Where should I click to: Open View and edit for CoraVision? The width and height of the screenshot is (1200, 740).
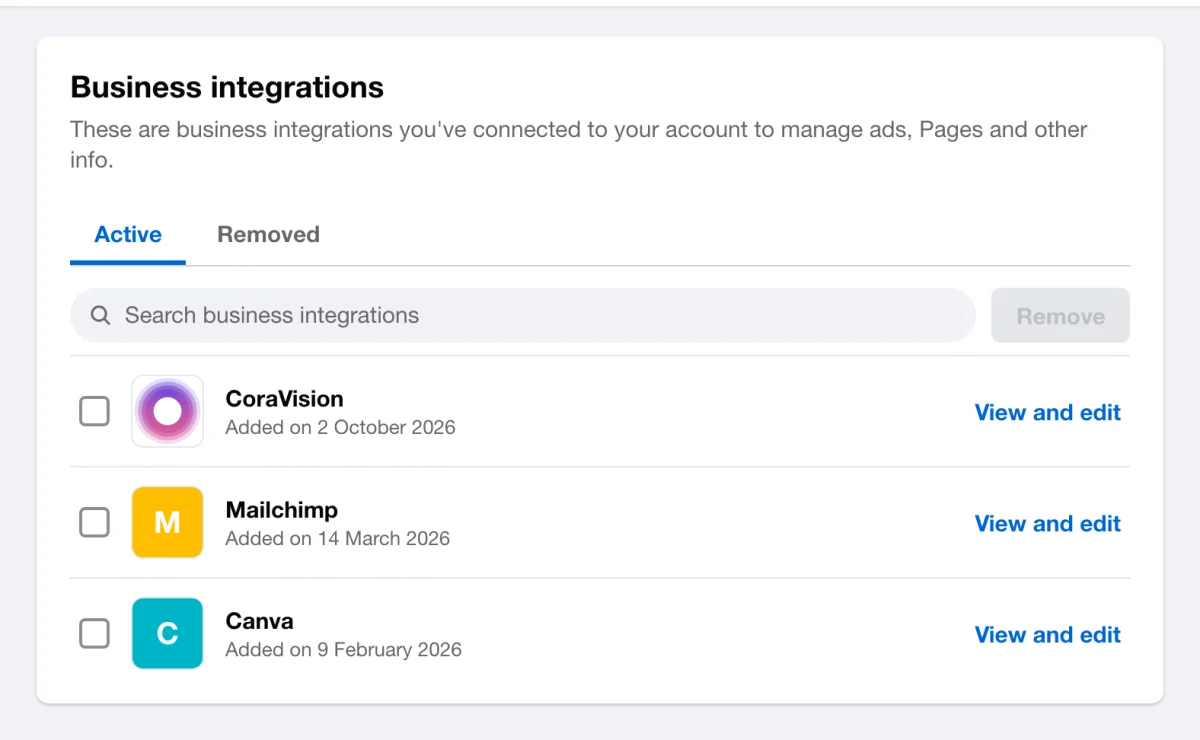click(1047, 412)
